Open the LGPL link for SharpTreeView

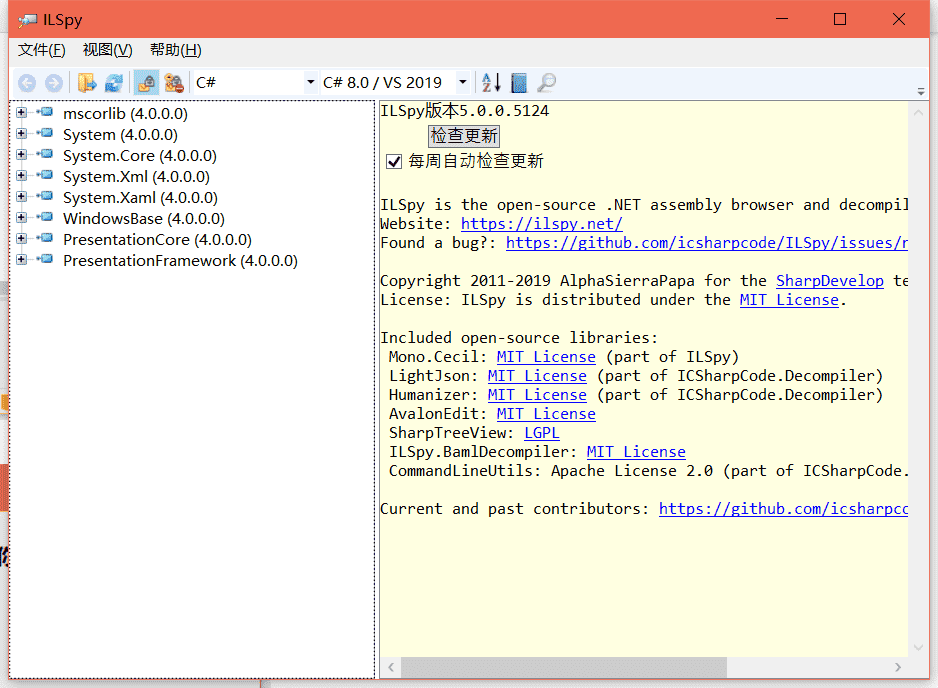pos(542,433)
